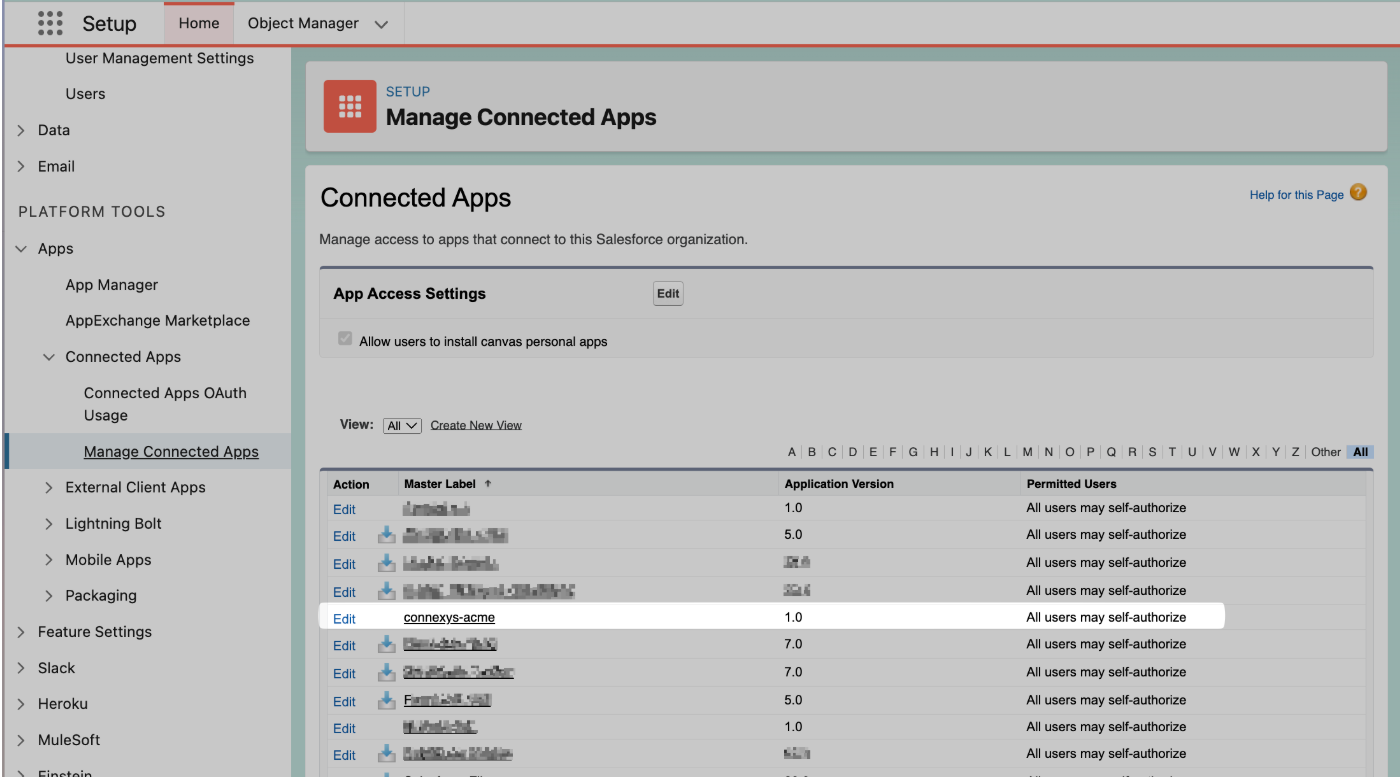Open the View dropdown set to All
Viewport: 1400px width, 780px height.
point(402,425)
